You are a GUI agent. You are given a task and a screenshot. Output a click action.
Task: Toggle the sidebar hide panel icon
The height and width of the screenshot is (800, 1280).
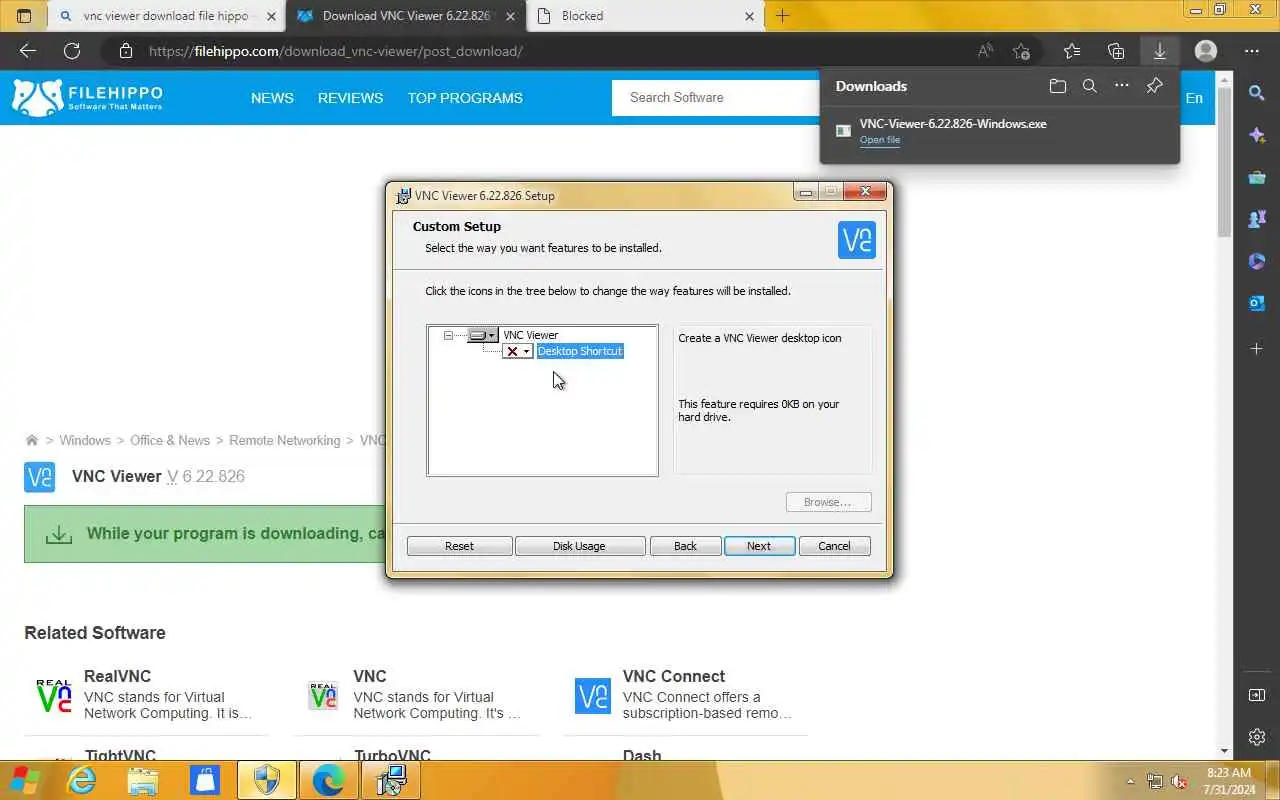tap(1257, 695)
